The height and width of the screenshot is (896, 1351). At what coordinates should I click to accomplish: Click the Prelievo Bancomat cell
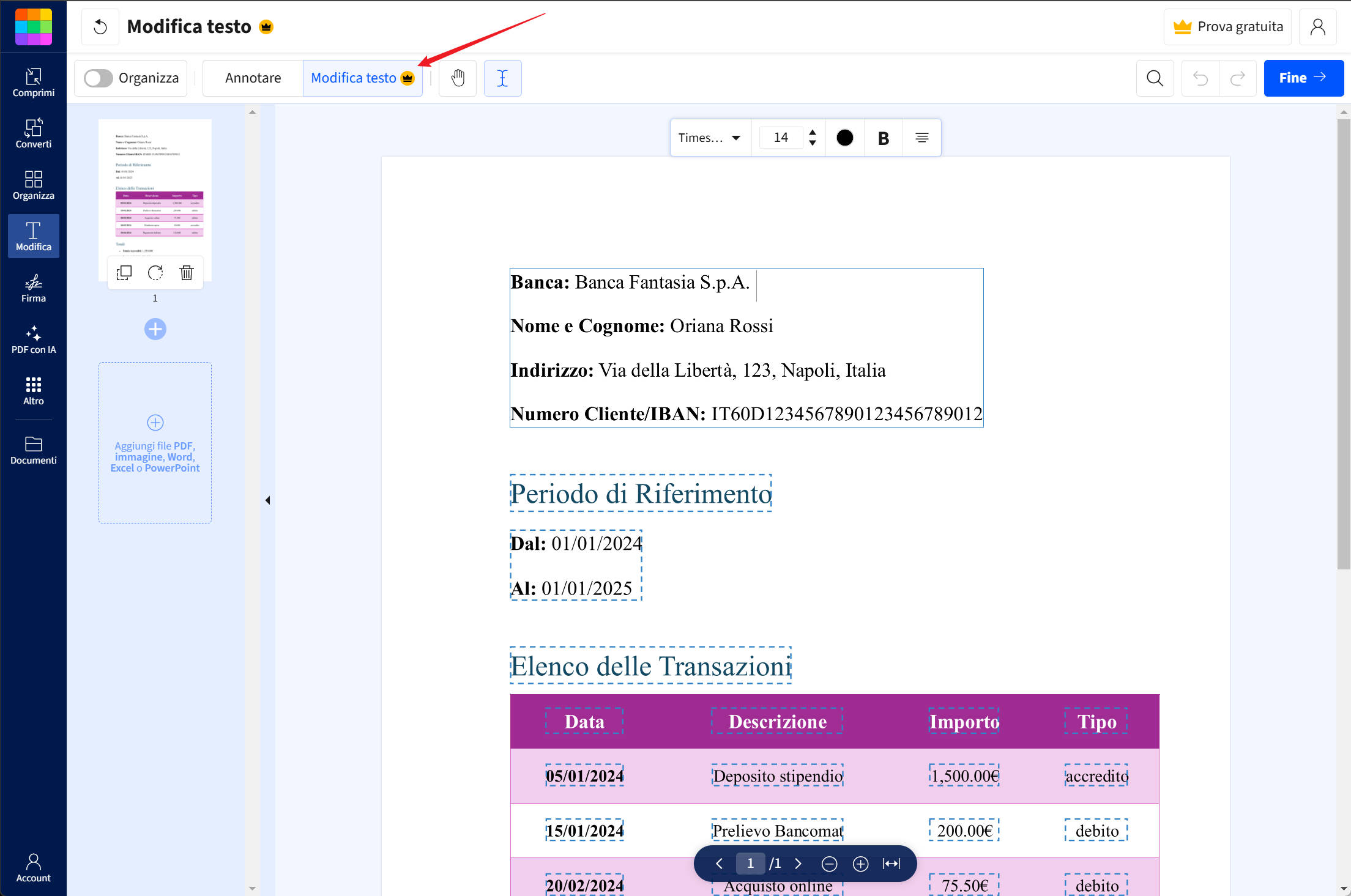(777, 831)
